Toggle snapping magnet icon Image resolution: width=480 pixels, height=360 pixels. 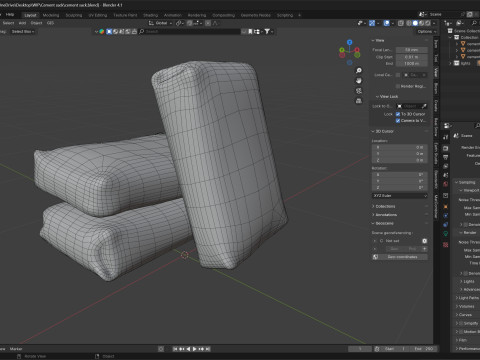pos(190,23)
